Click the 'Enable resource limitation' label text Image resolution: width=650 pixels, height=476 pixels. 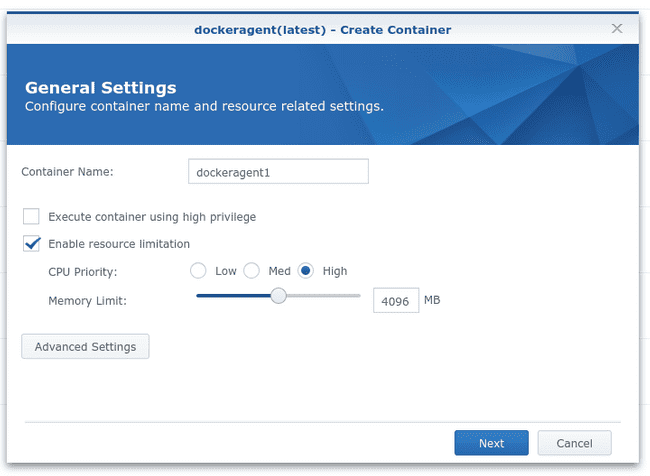pyautogui.click(x=119, y=244)
